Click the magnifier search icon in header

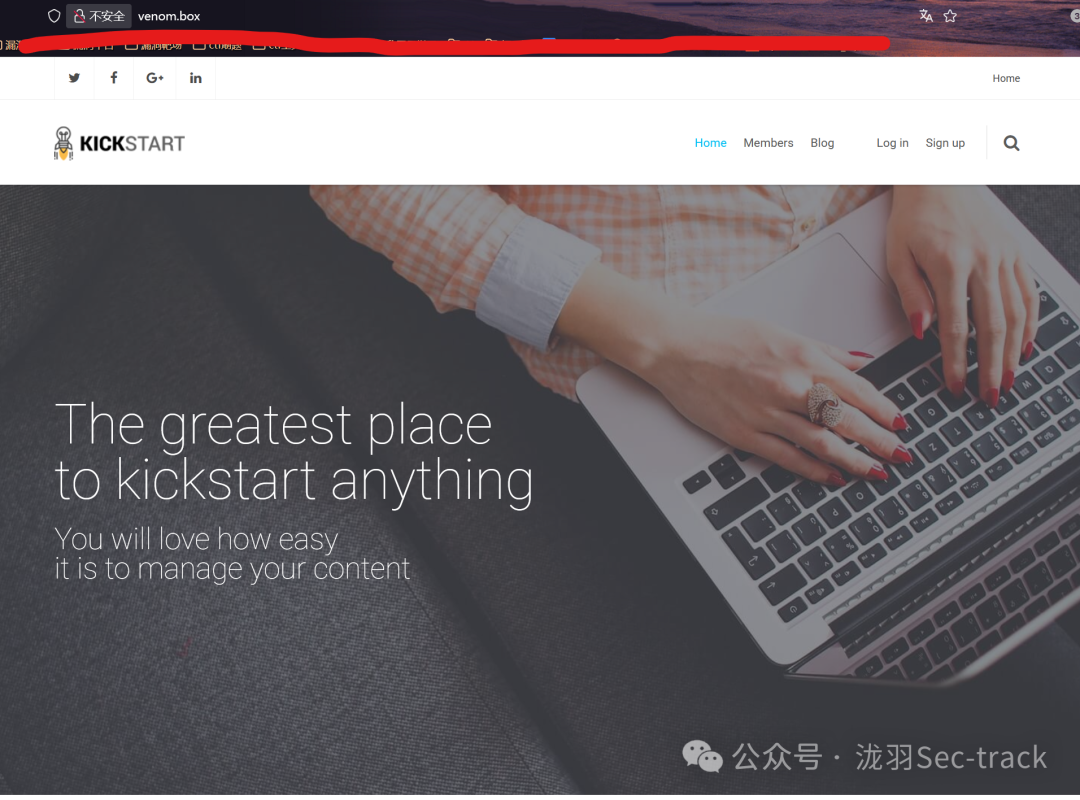(1011, 143)
